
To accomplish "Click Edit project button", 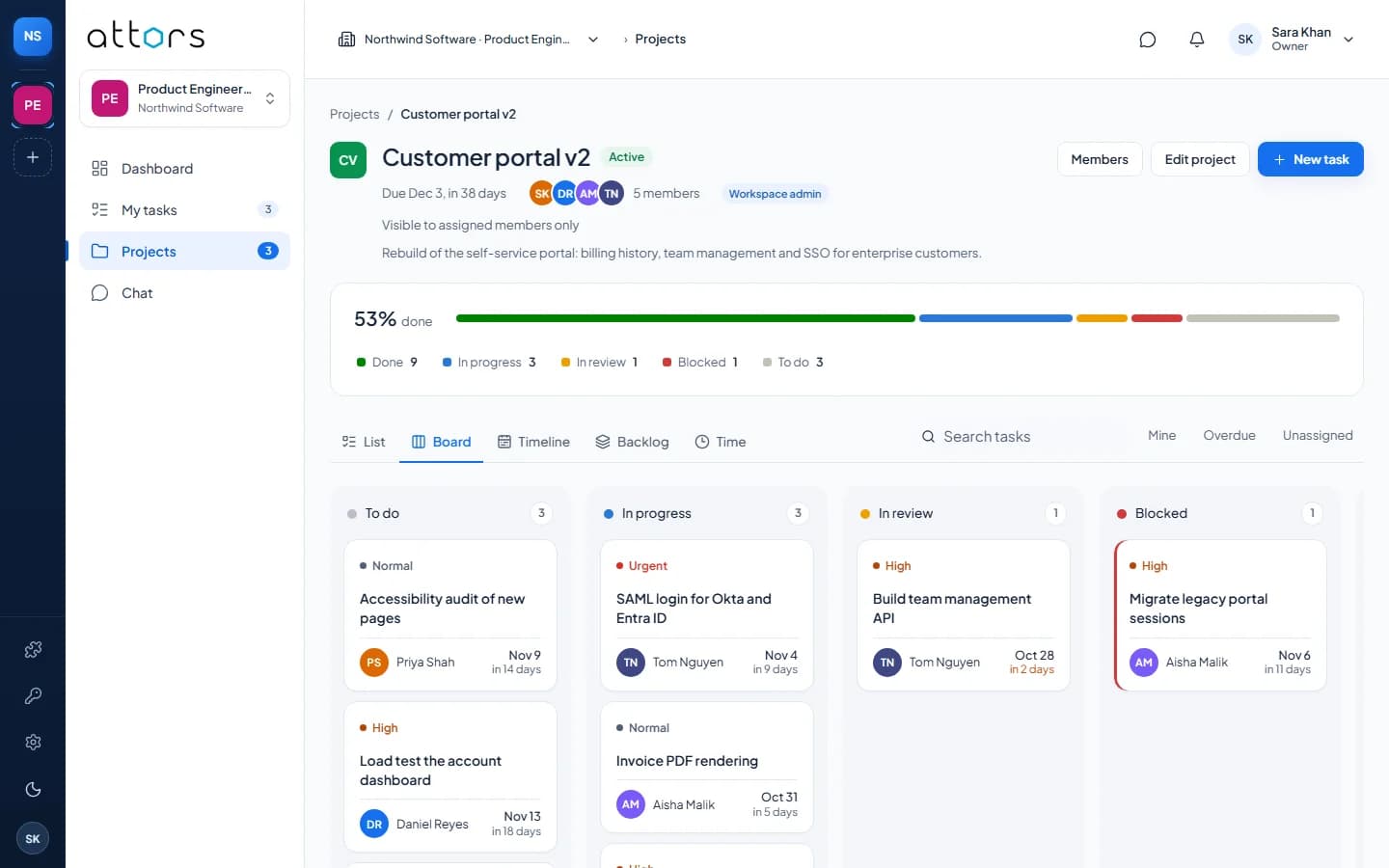I will click(x=1200, y=159).
